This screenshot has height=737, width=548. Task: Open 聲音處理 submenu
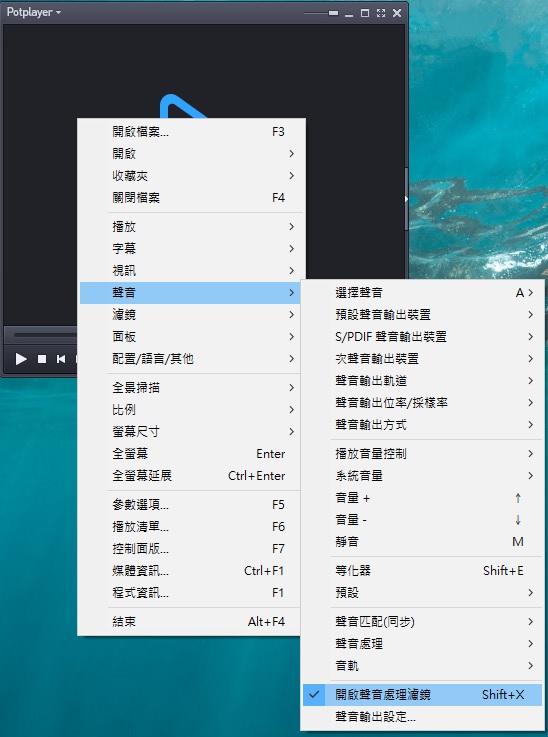(422, 644)
